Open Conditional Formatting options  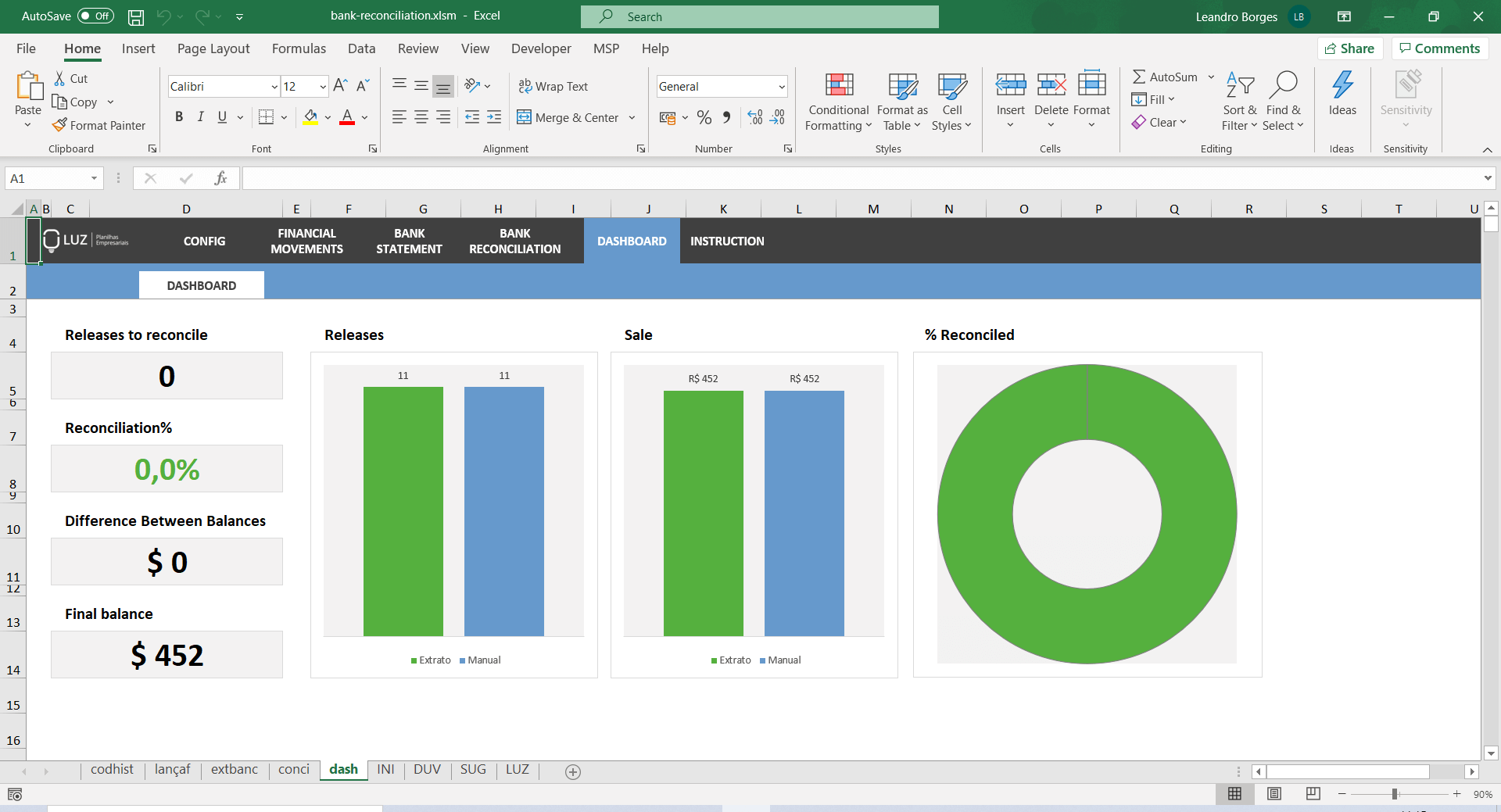coord(837,100)
